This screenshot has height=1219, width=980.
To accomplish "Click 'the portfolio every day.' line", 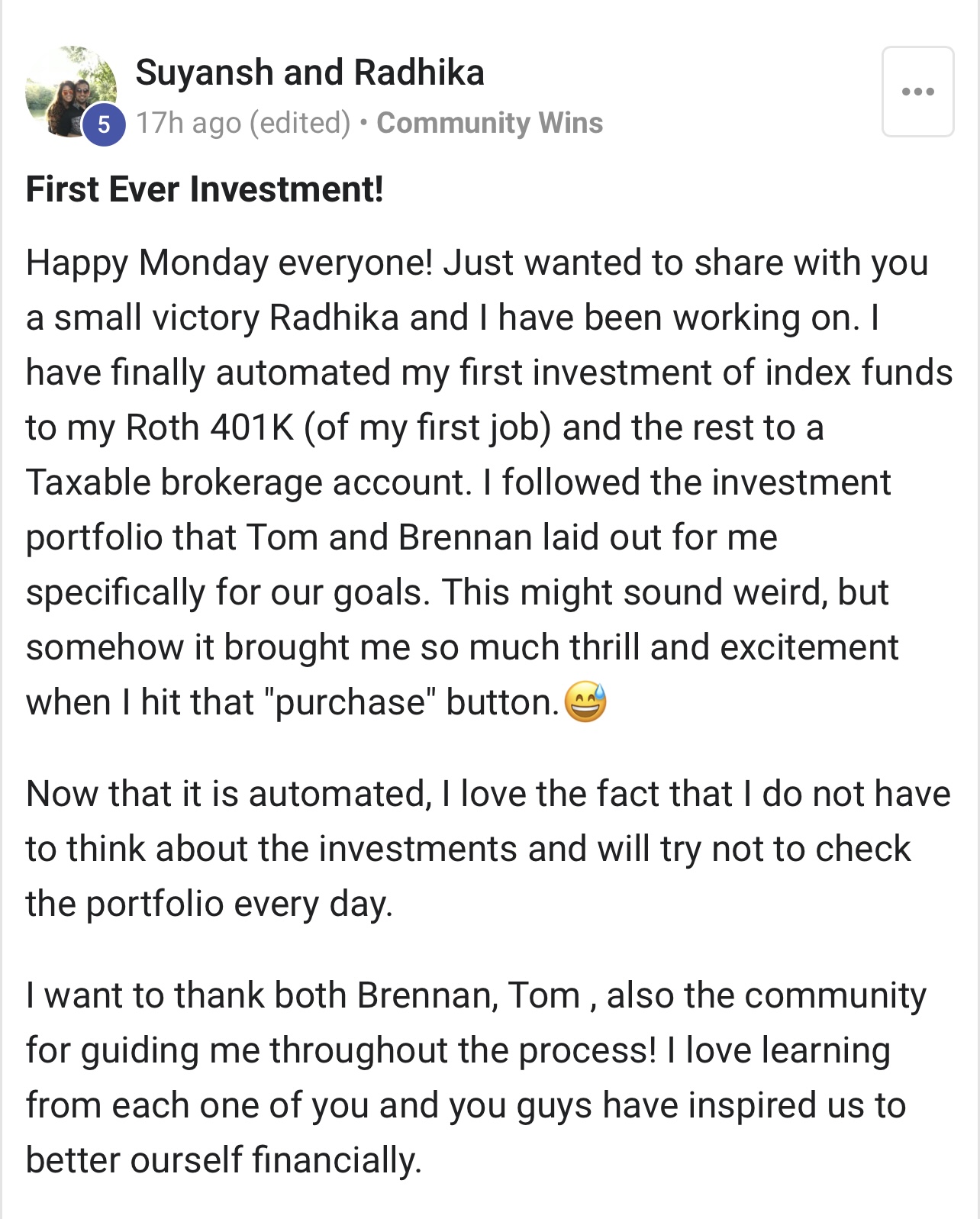I will click(x=209, y=905).
